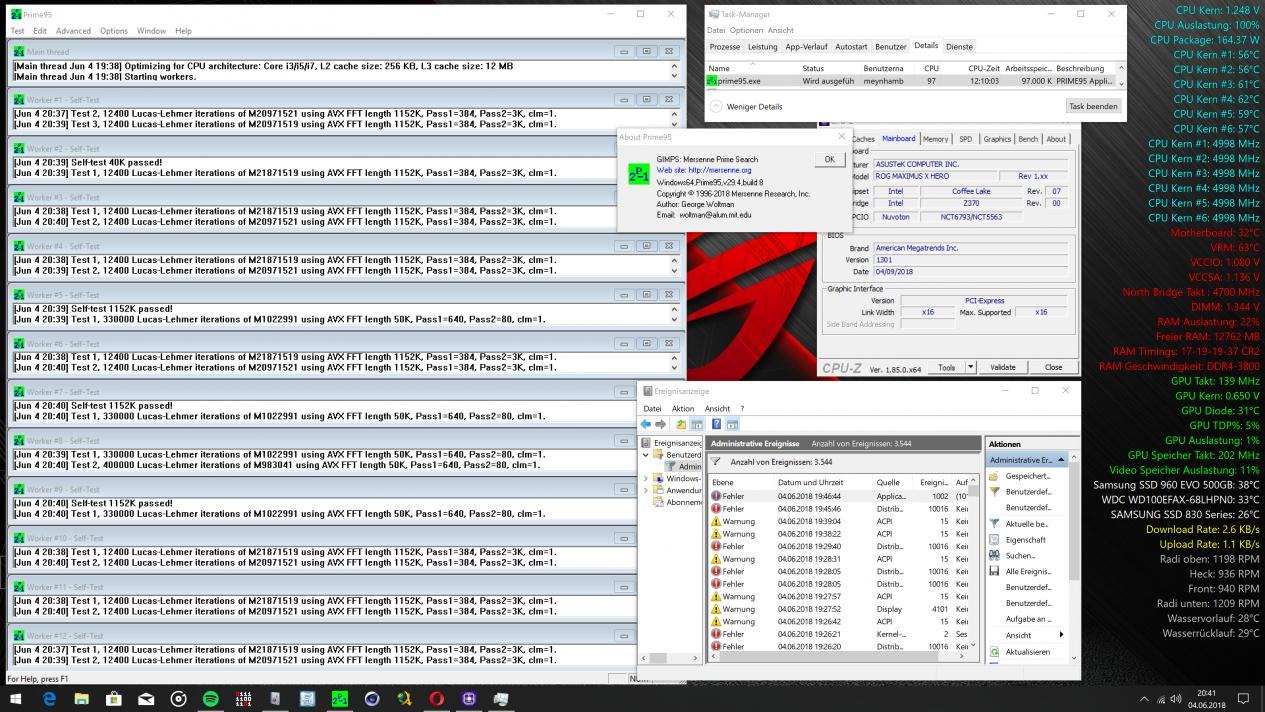Image resolution: width=1265 pixels, height=712 pixels.
Task: Select the Warnung event from 19:27:52 Display
Action: 838,609
